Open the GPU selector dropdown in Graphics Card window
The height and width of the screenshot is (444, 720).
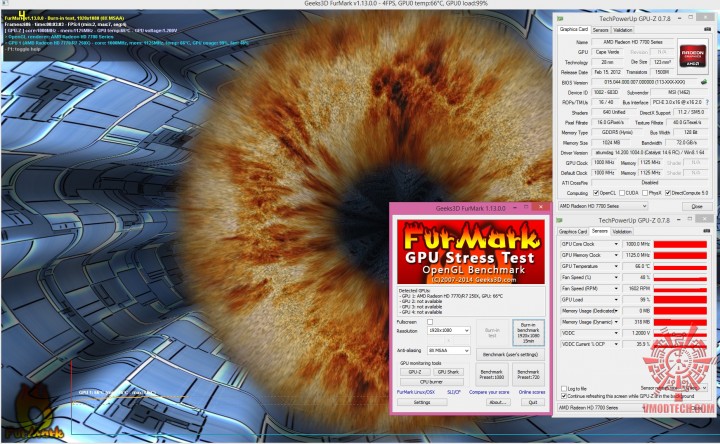[603, 206]
